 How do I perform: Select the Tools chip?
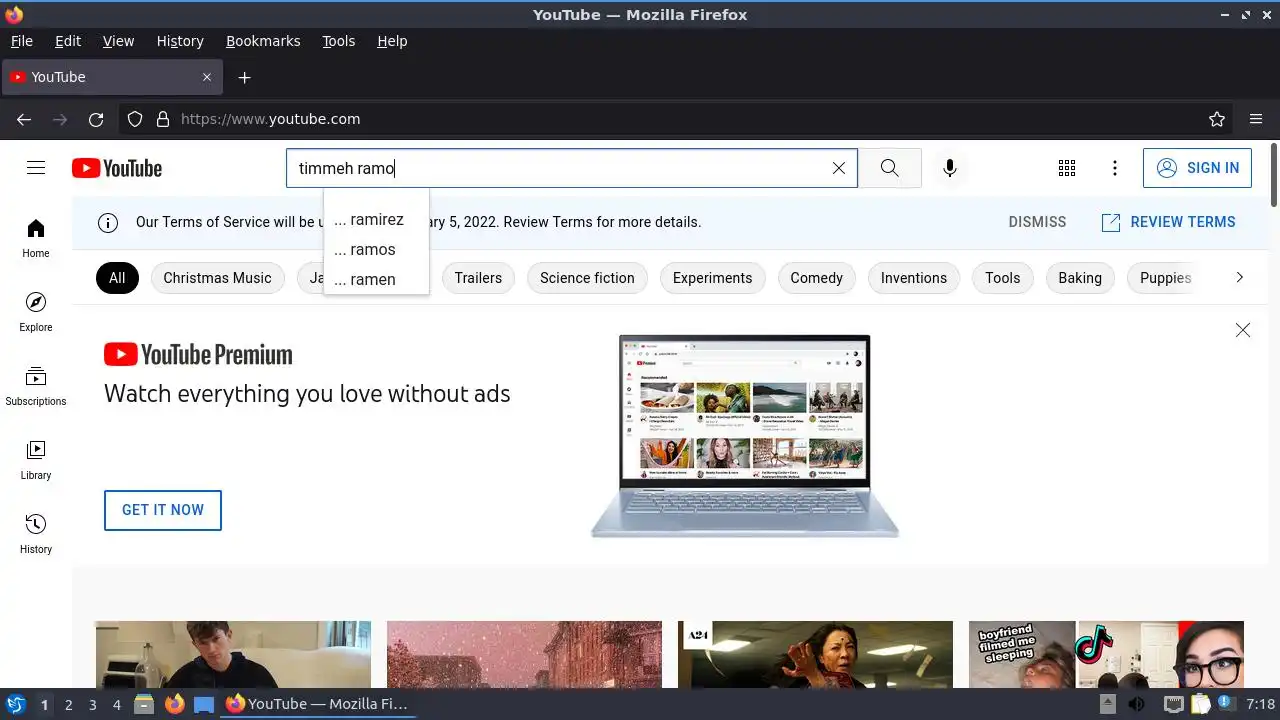coord(1002,278)
